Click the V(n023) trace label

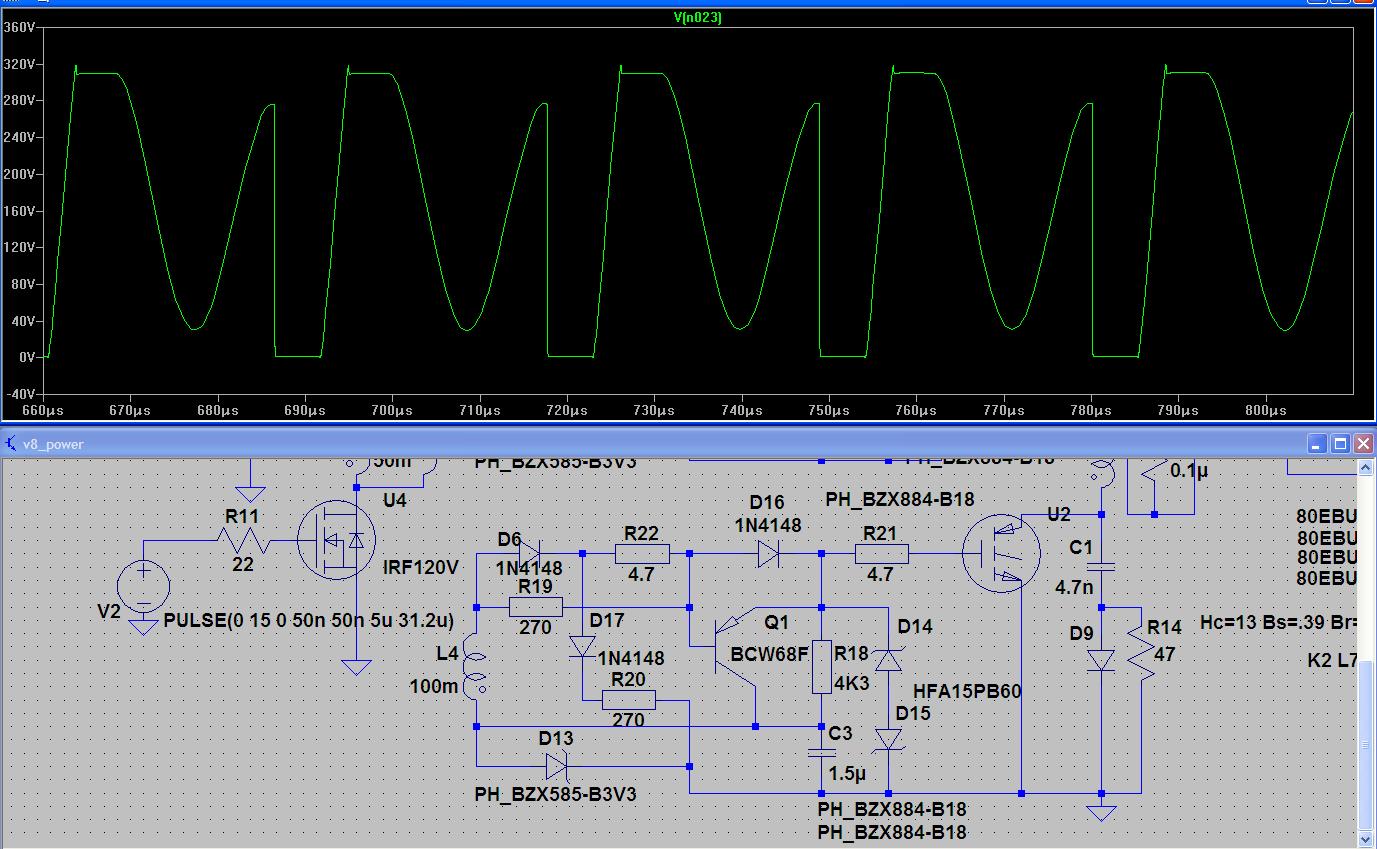pos(697,18)
